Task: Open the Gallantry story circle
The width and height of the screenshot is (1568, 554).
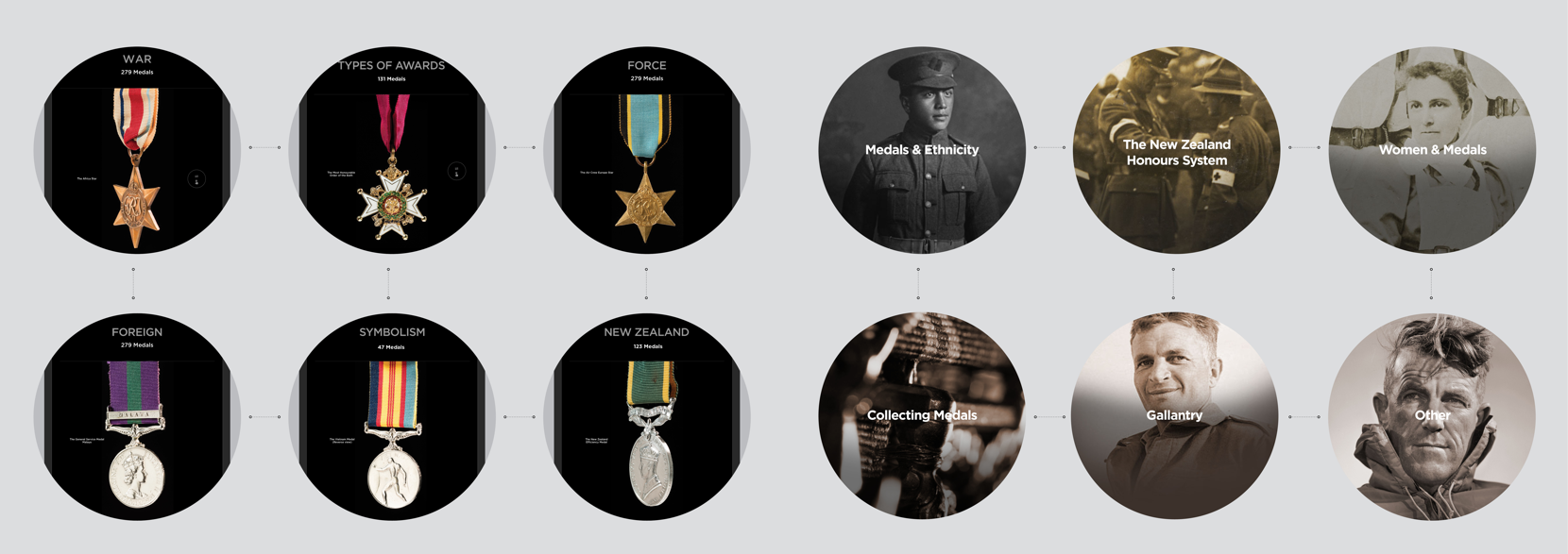Action: point(1175,415)
